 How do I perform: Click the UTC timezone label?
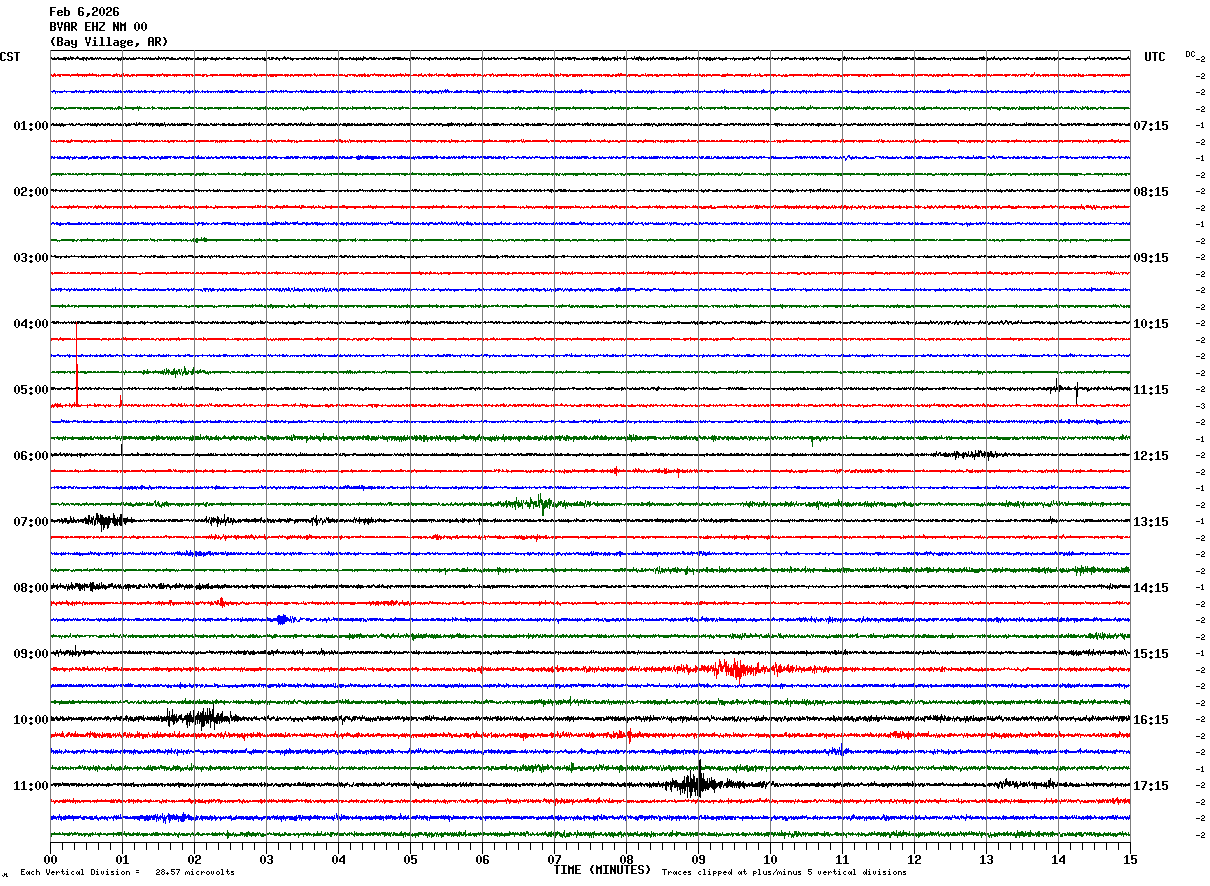[x=1155, y=57]
